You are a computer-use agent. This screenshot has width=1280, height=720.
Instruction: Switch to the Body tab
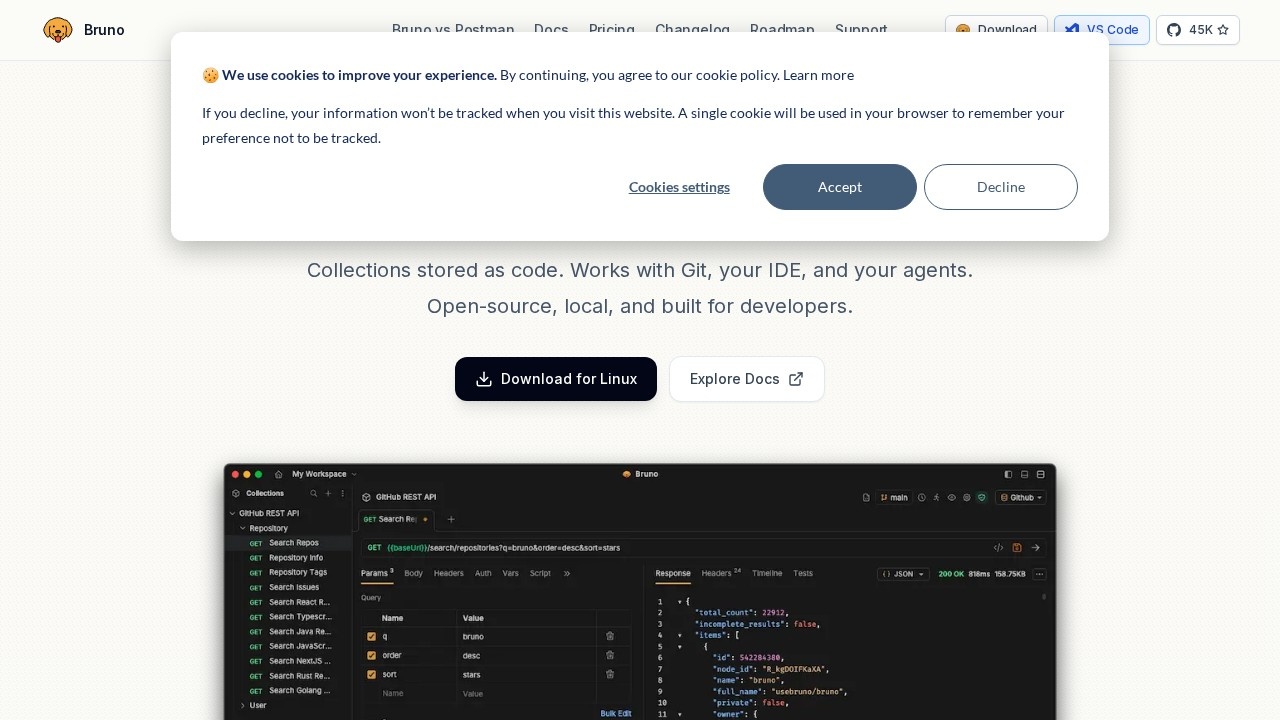413,573
